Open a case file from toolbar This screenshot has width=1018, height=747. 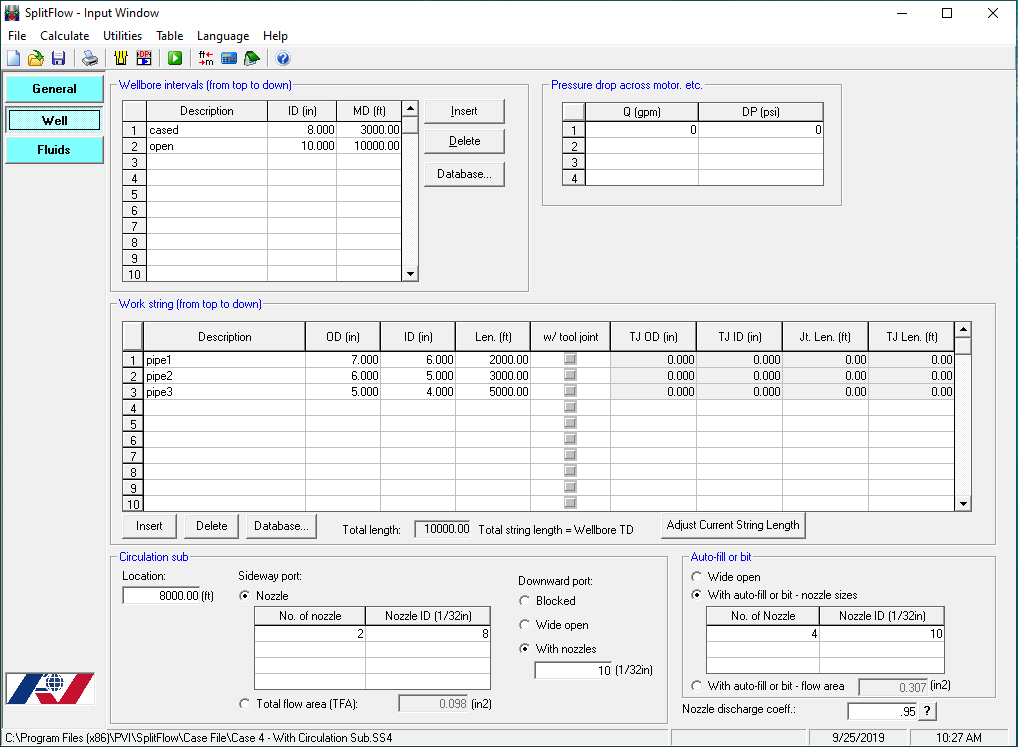click(x=36, y=58)
